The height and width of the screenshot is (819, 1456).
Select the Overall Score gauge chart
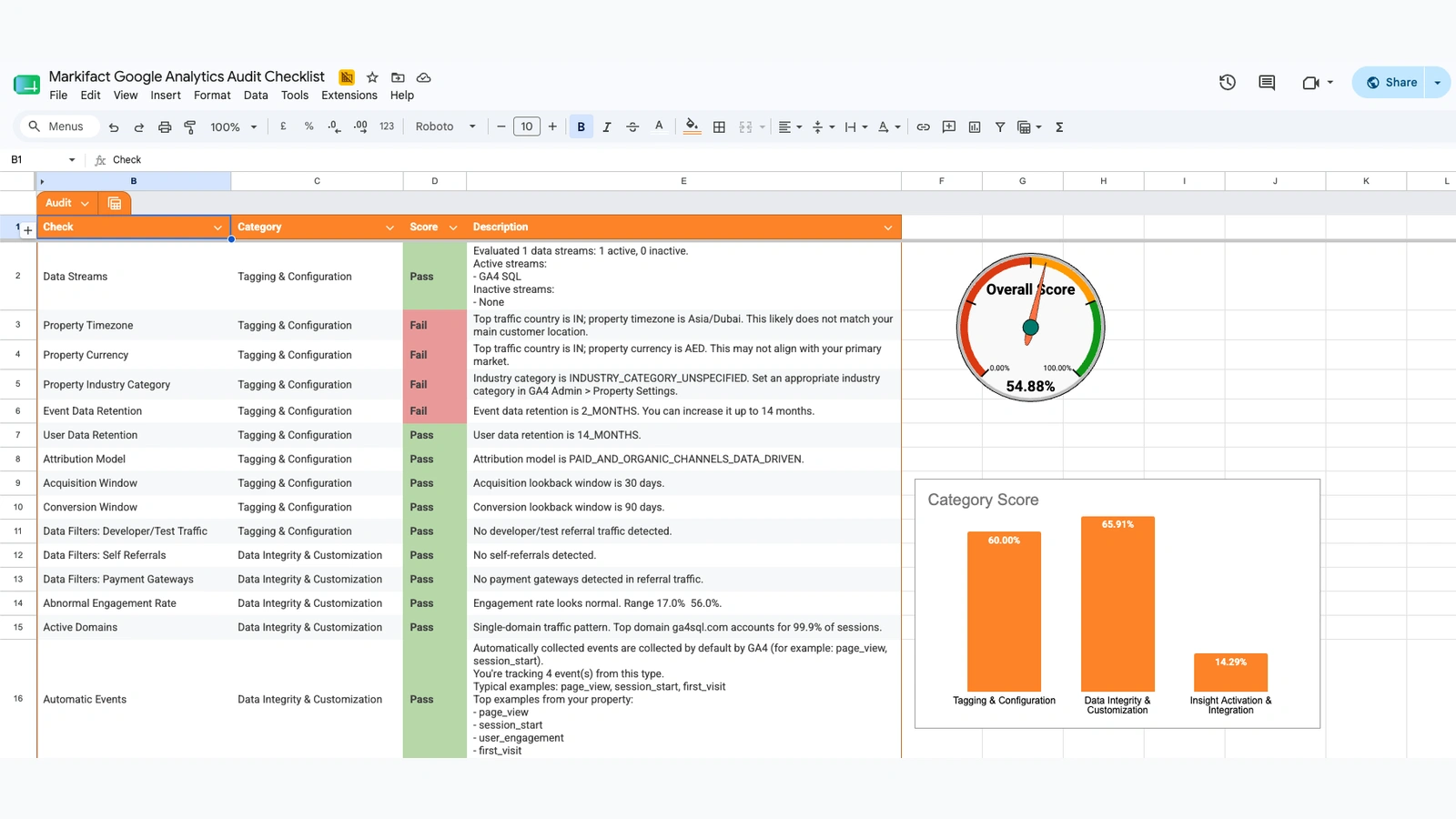tap(1030, 327)
